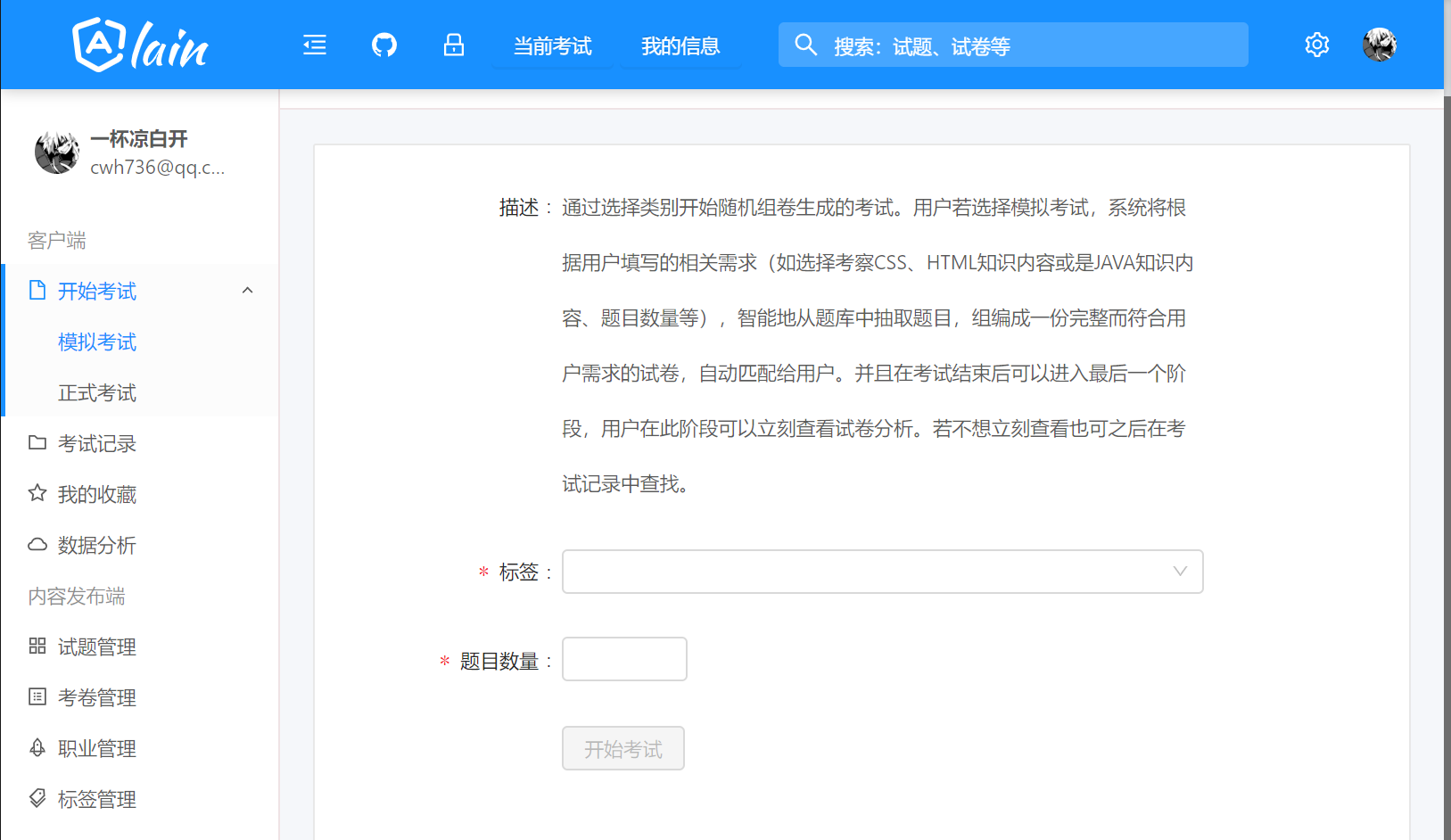1451x840 pixels.
Task: Open the GitHub icon link
Action: tap(384, 45)
